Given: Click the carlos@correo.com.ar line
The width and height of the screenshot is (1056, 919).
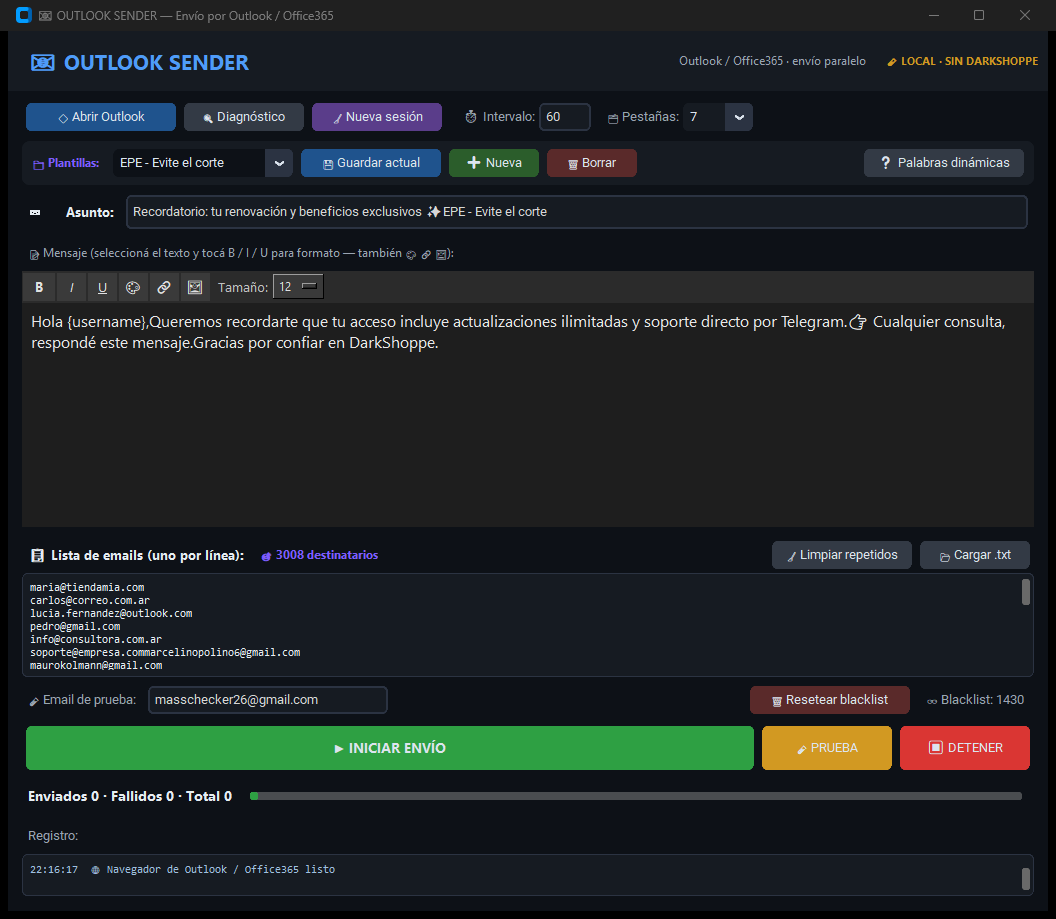Looking at the screenshot, I should [x=90, y=601].
